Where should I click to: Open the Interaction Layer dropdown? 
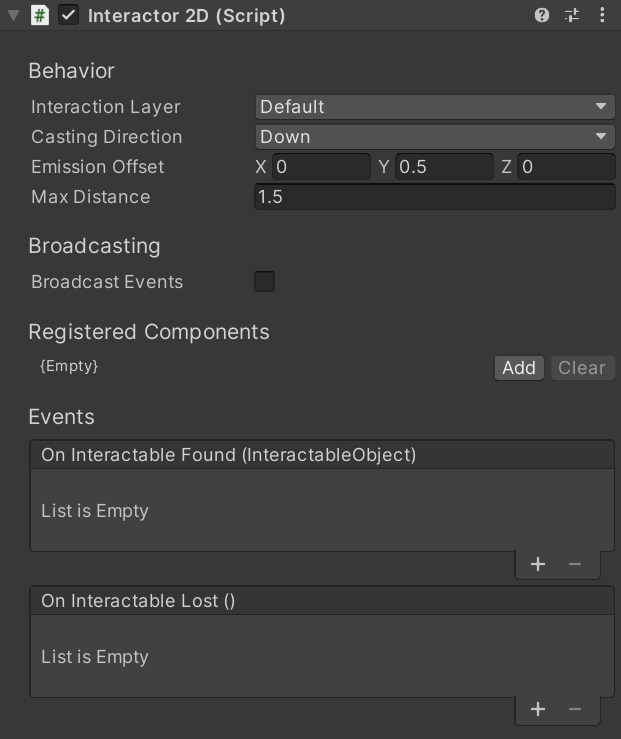coord(434,107)
